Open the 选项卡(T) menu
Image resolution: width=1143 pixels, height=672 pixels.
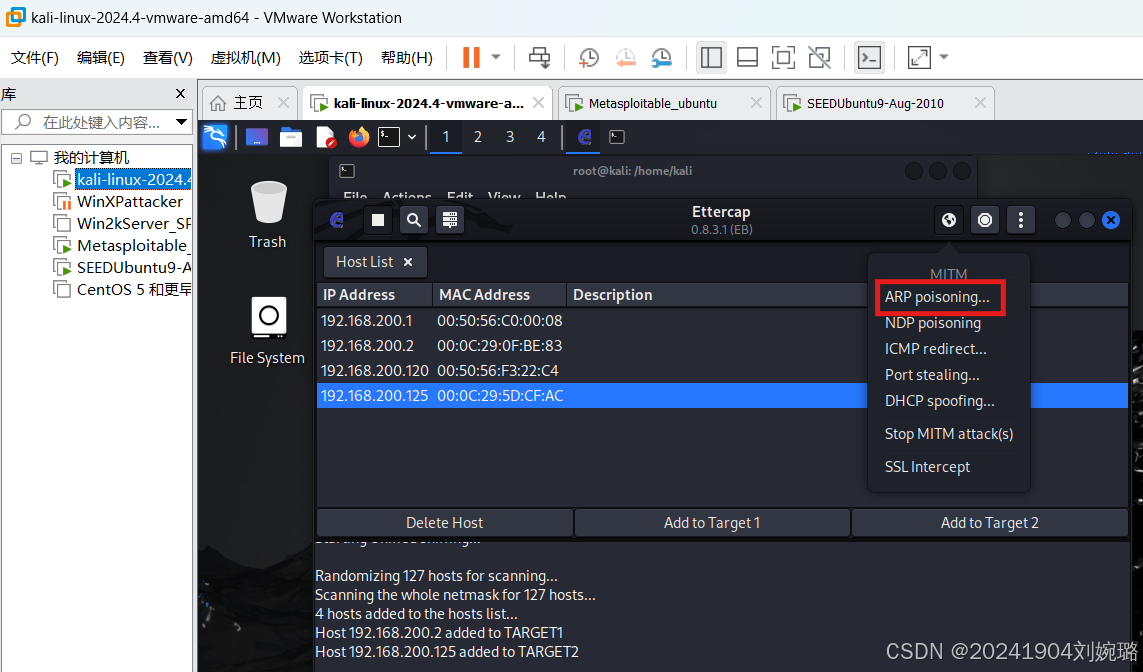click(x=330, y=58)
